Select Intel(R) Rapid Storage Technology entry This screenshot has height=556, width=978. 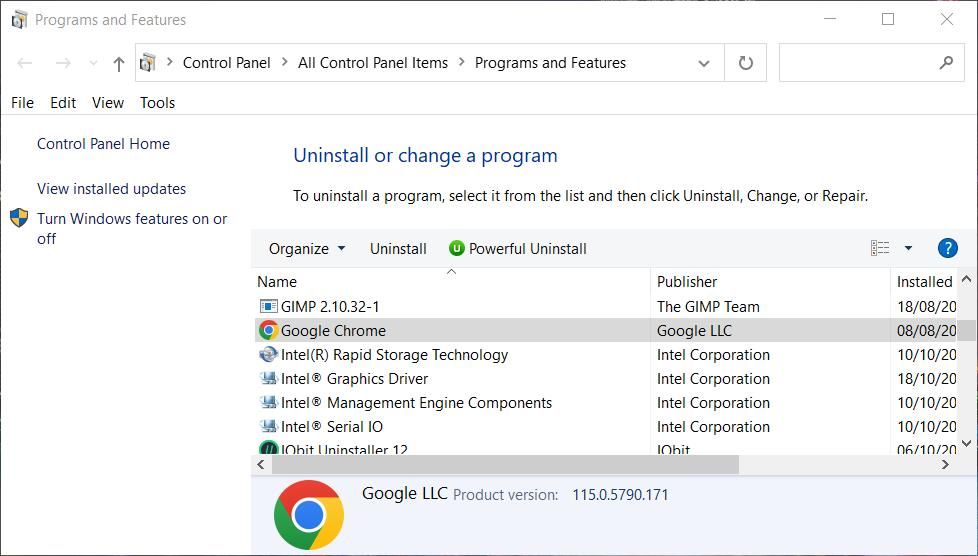[394, 355]
